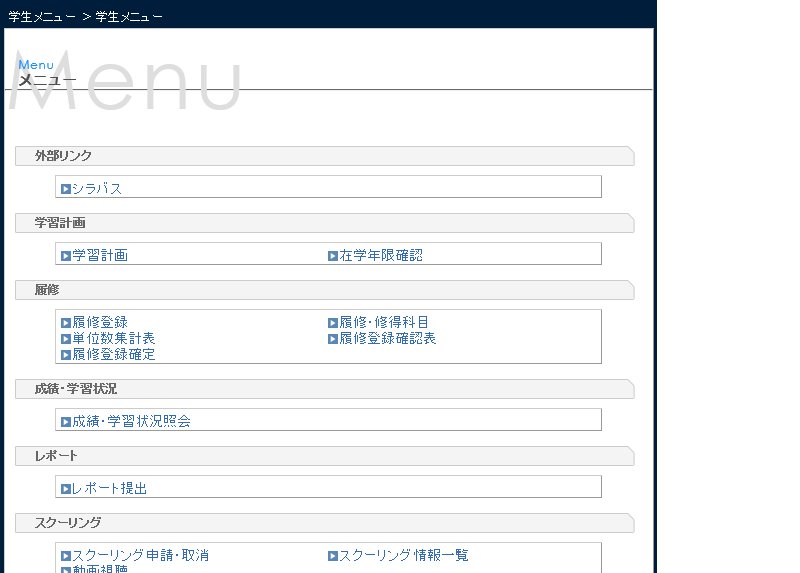This screenshot has width=800, height=573.
Task: Click the arrow icon beside 単位数集計表
Action: point(66,339)
